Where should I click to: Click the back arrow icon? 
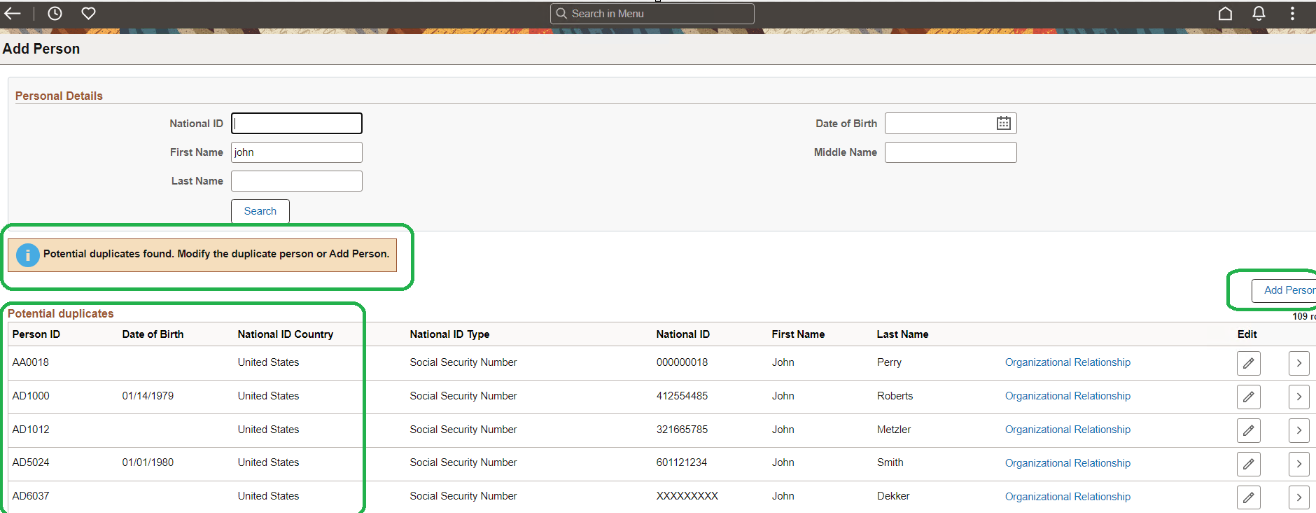[12, 14]
